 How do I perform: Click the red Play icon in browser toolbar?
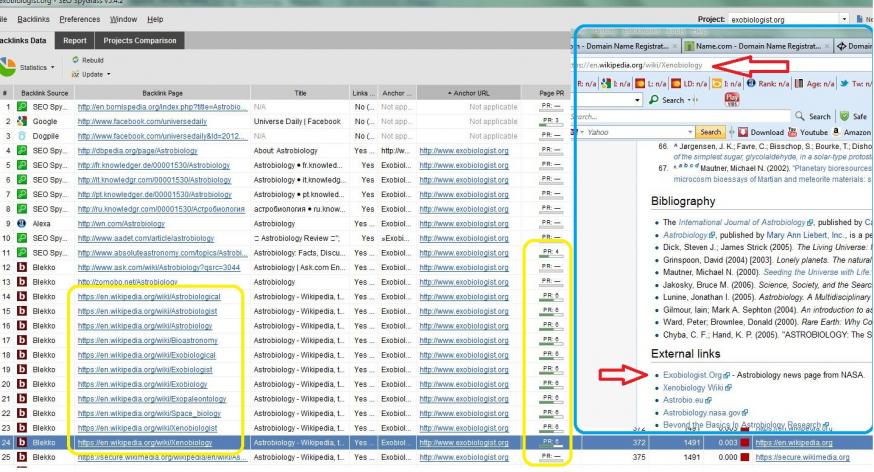coord(732,99)
